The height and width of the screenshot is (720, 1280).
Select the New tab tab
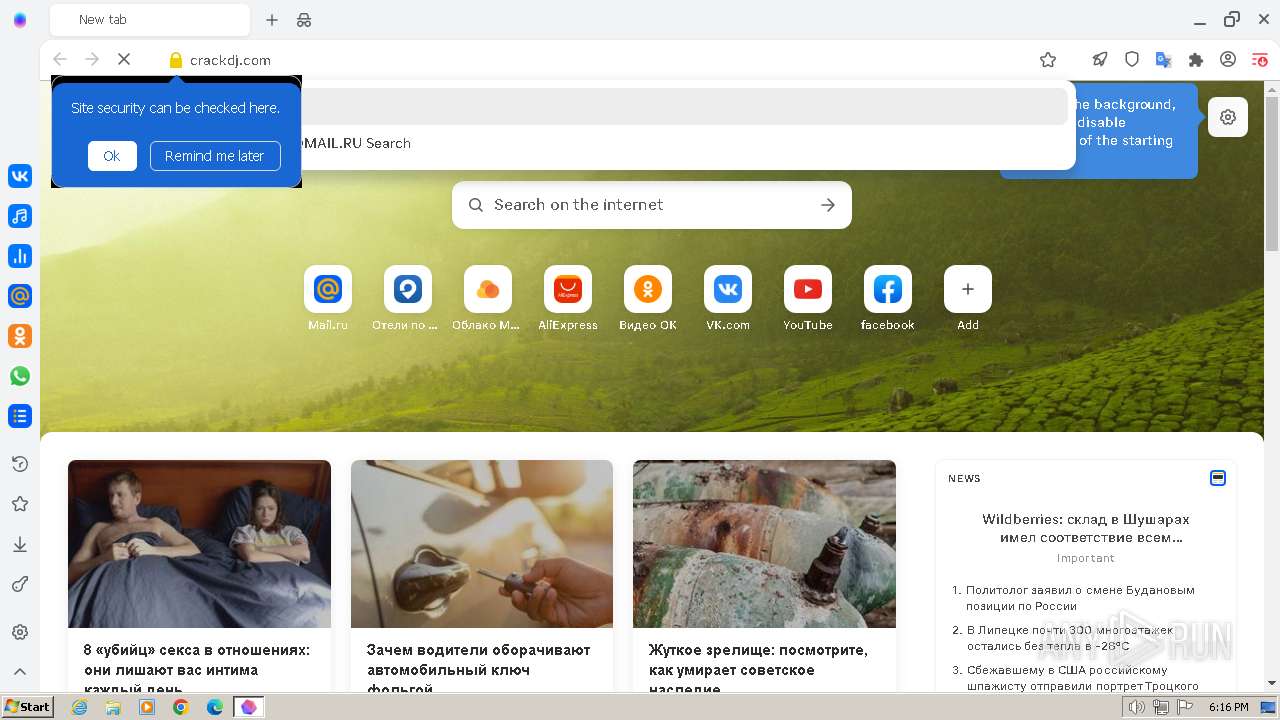tap(150, 20)
